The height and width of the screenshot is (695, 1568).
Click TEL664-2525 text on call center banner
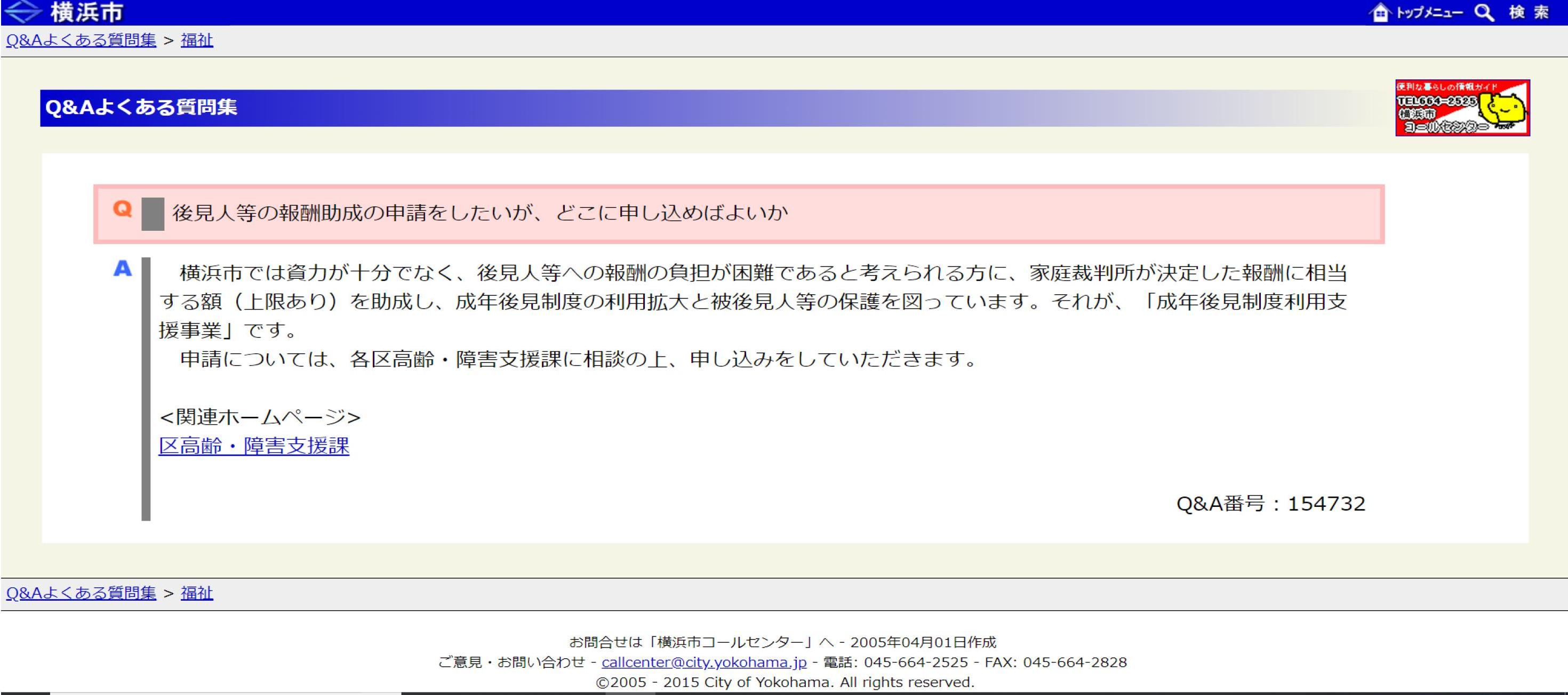coord(1435,101)
